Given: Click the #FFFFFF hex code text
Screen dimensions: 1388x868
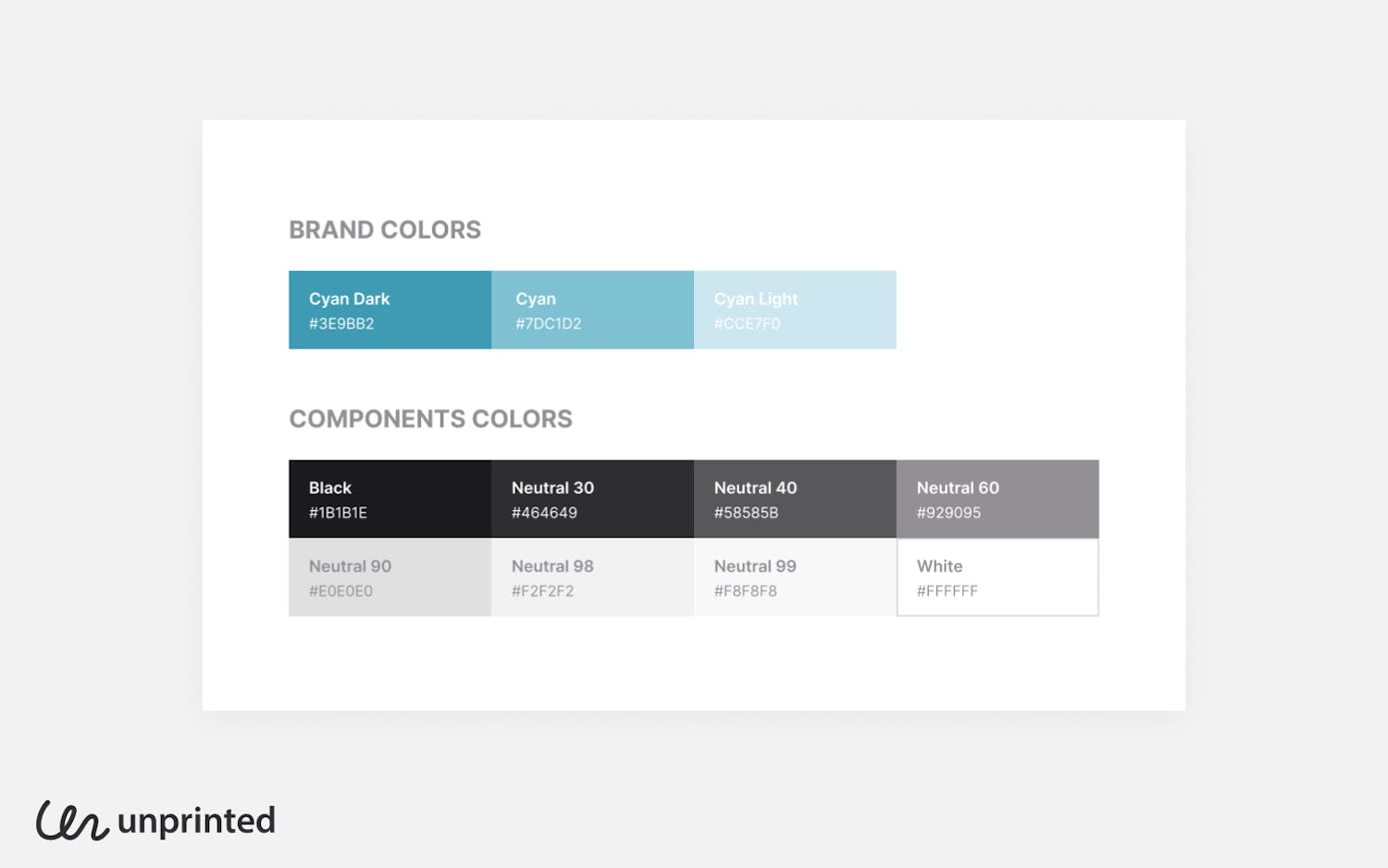Looking at the screenshot, I should click(x=947, y=591).
